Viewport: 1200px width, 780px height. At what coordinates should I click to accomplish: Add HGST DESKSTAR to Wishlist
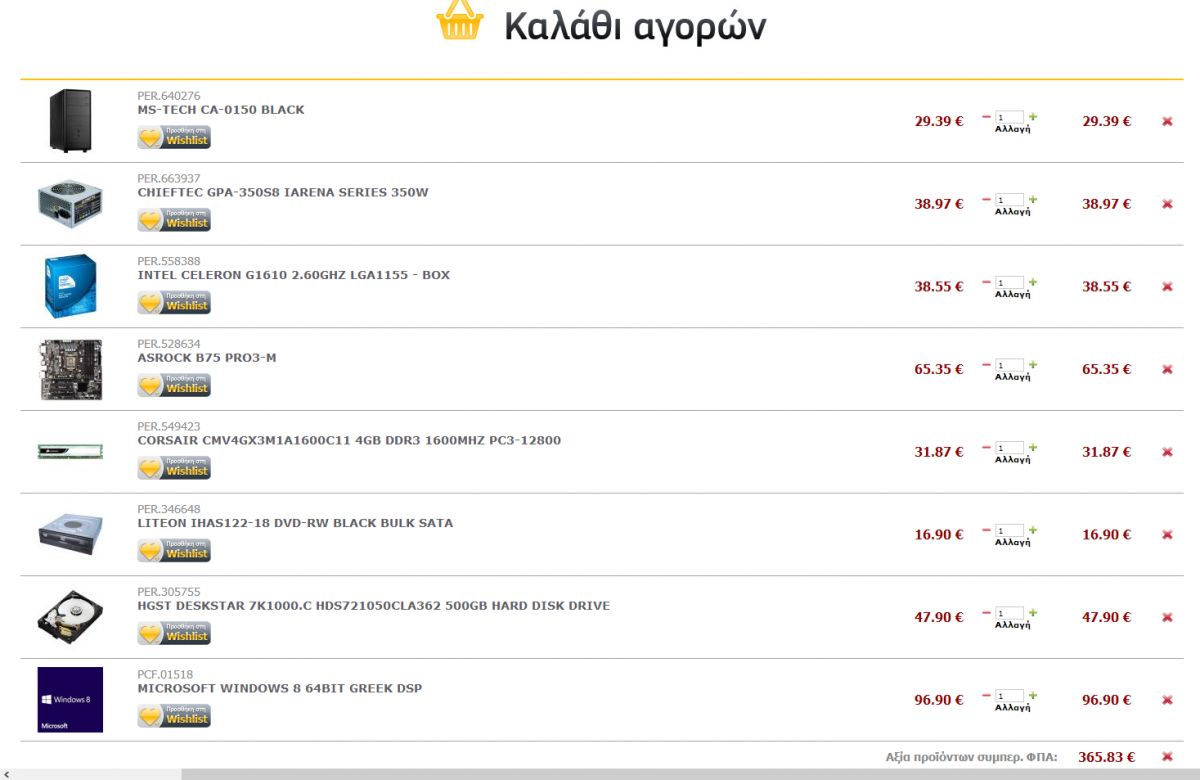pos(174,633)
